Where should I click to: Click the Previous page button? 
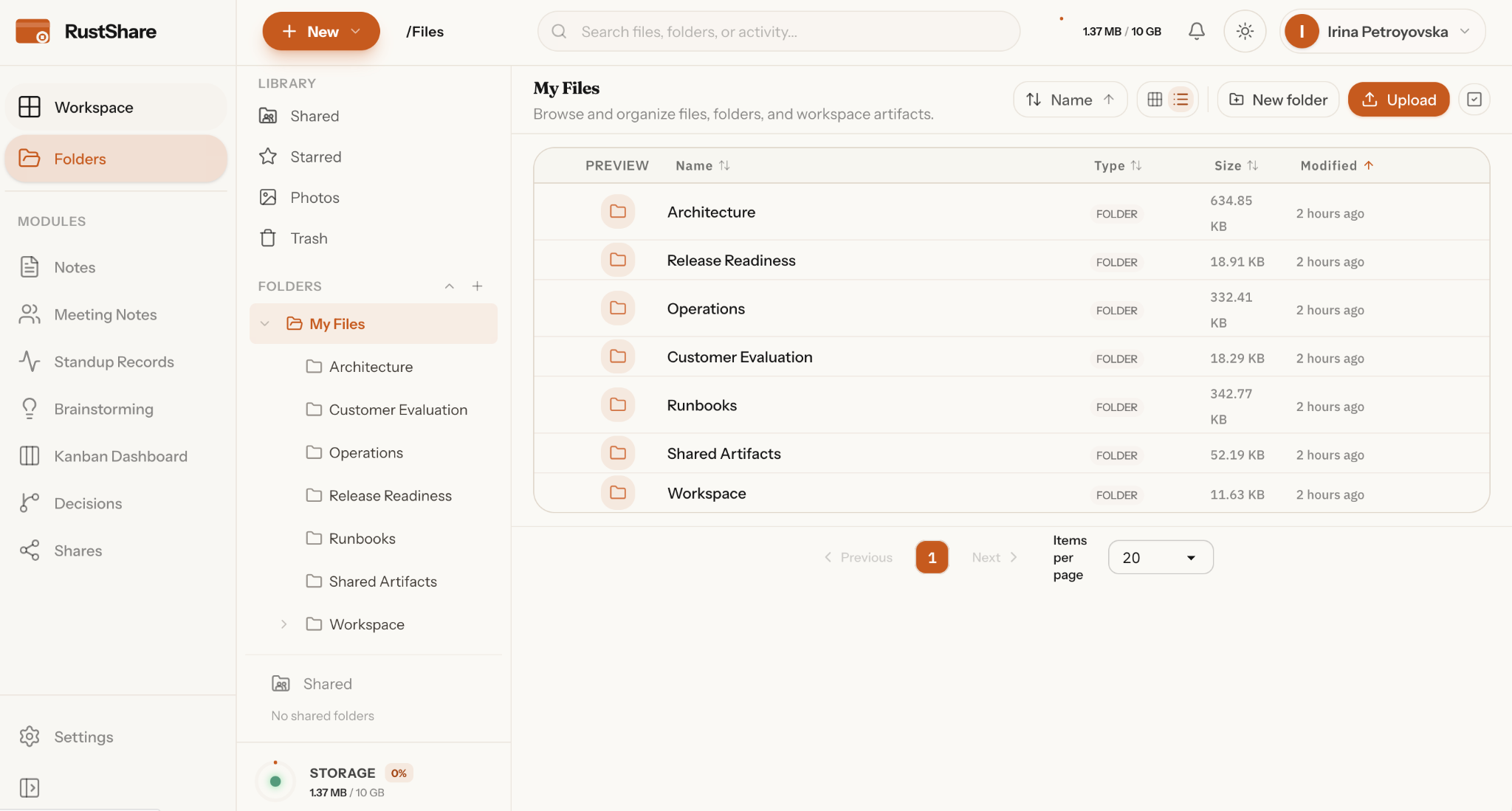[x=858, y=557]
